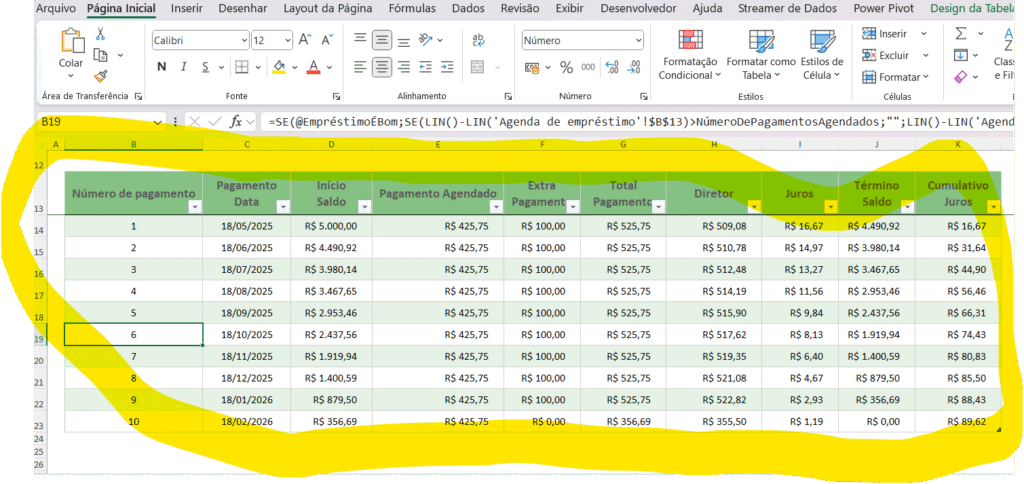1024x484 pixels.
Task: Open the fill color dropdown arrow
Action: point(295,67)
